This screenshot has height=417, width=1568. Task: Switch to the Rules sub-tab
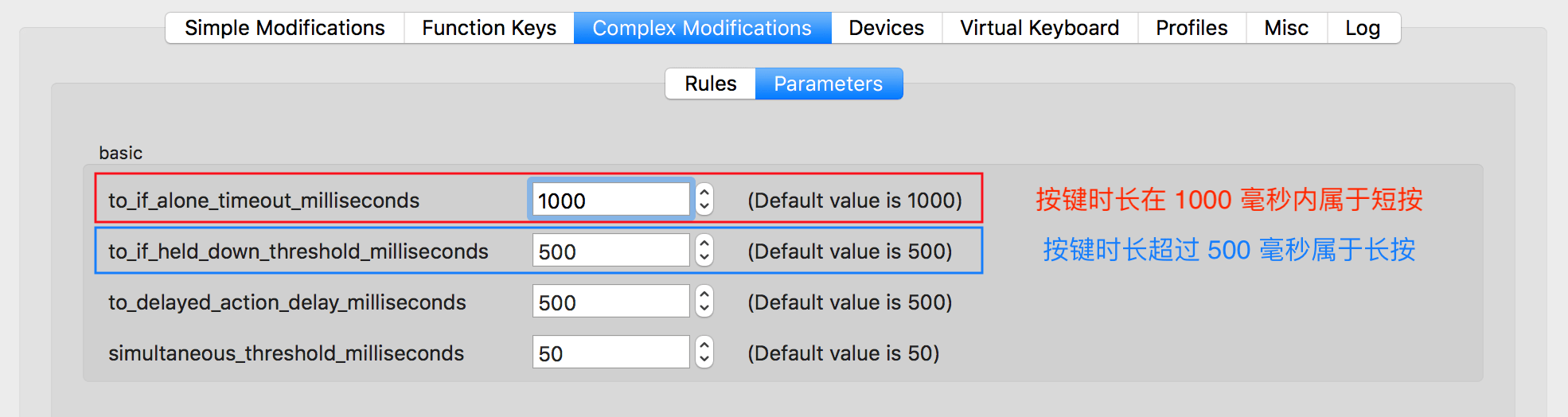coord(710,84)
